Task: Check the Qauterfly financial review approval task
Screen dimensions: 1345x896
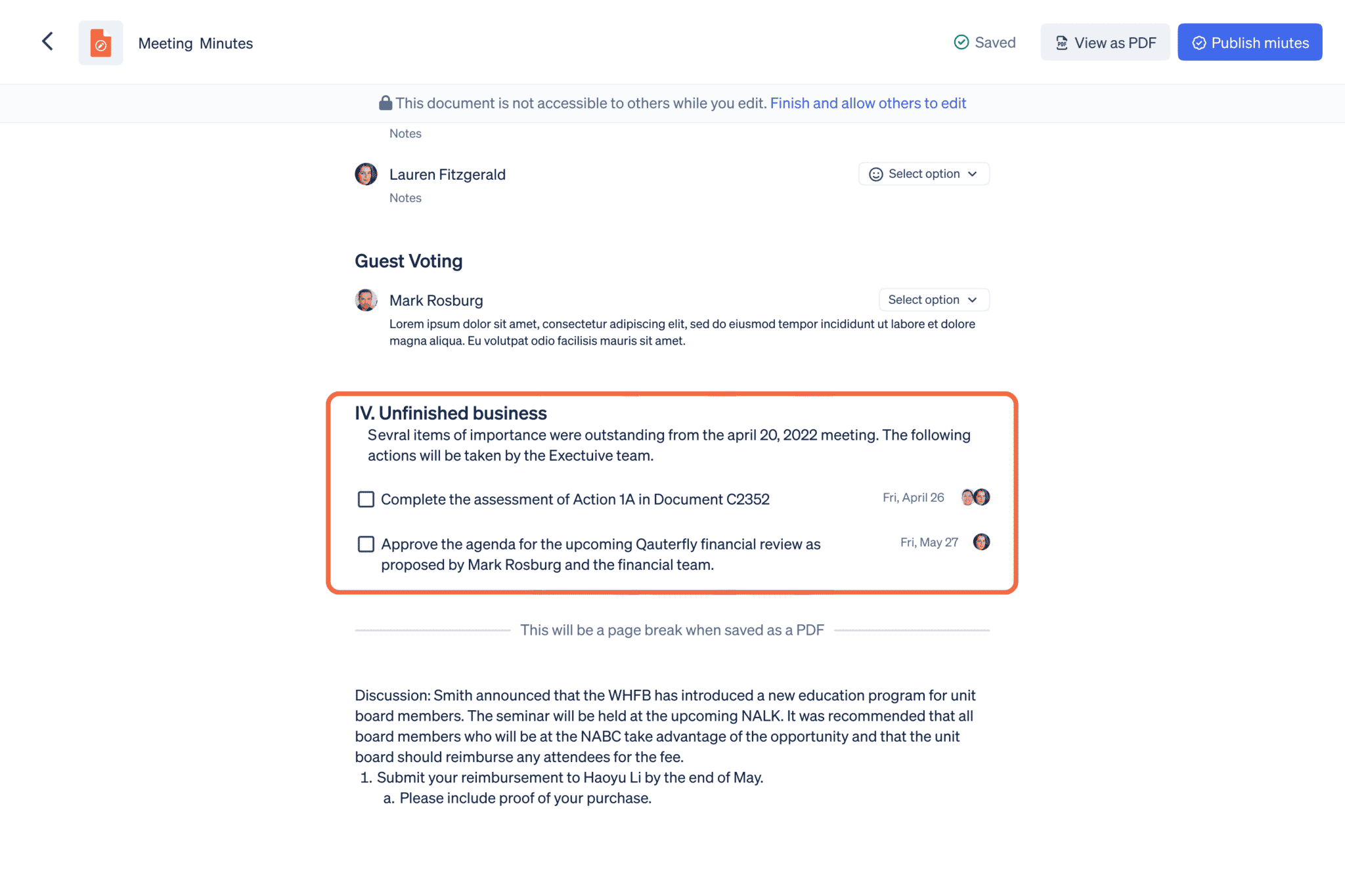Action: coord(366,544)
